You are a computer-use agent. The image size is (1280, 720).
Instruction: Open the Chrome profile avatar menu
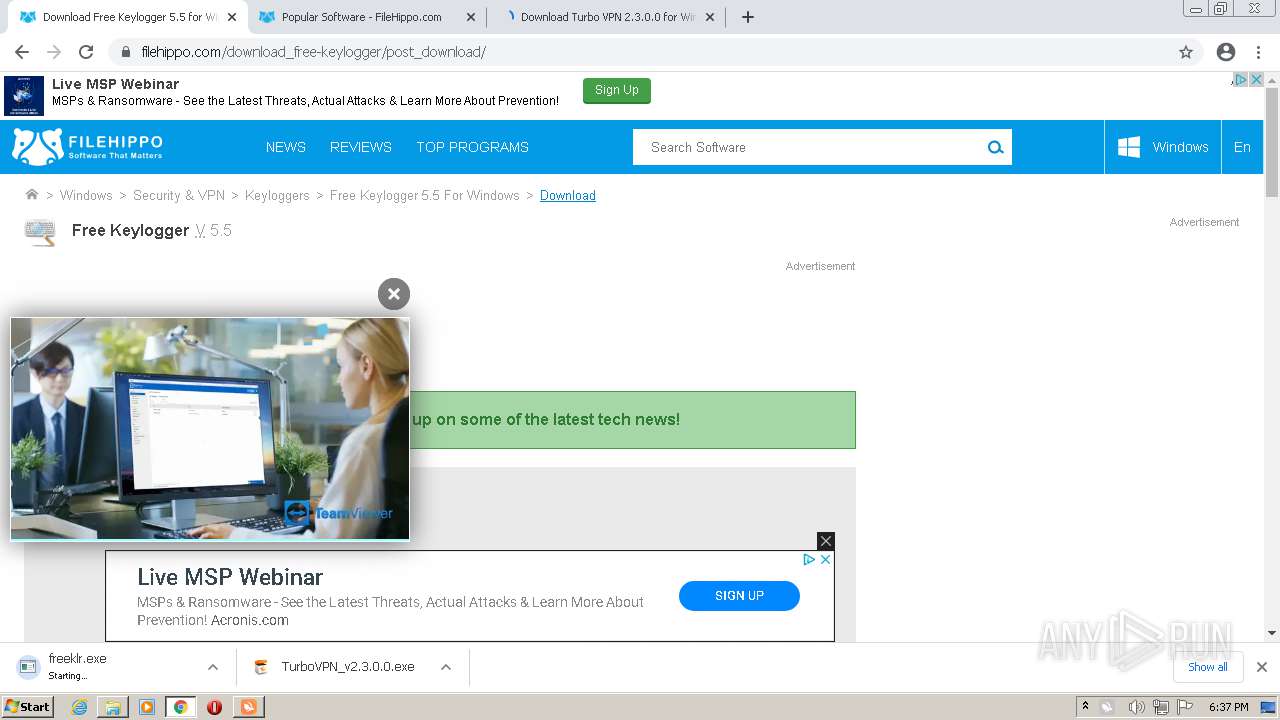[1226, 52]
